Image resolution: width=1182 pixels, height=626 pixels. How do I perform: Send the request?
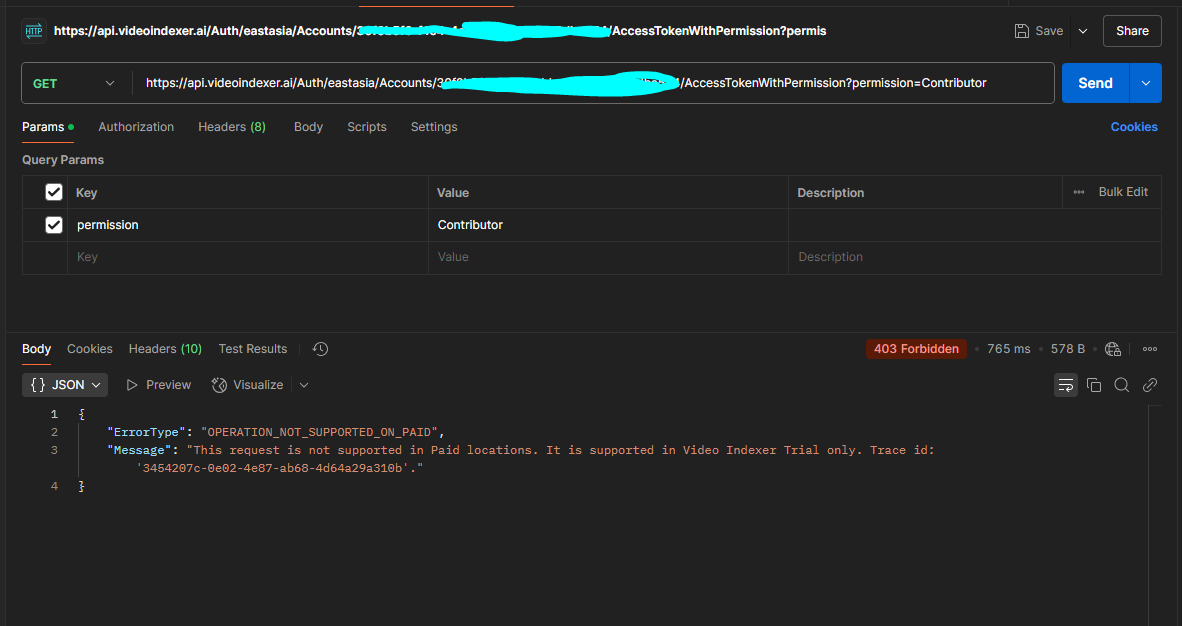(x=1095, y=83)
